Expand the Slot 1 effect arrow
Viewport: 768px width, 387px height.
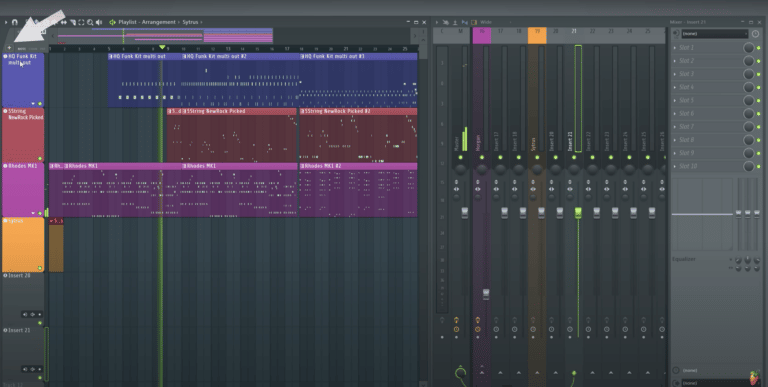click(x=675, y=48)
